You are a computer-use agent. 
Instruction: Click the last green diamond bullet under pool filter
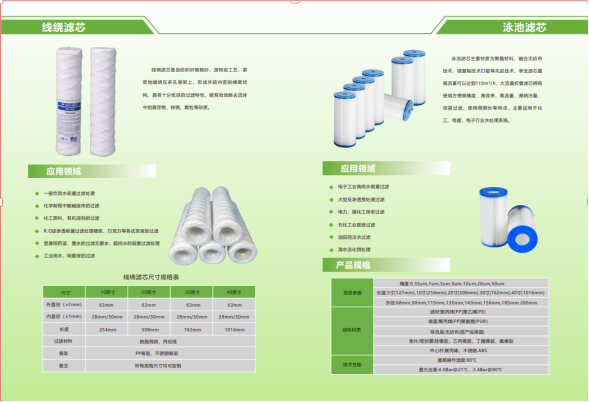point(331,250)
